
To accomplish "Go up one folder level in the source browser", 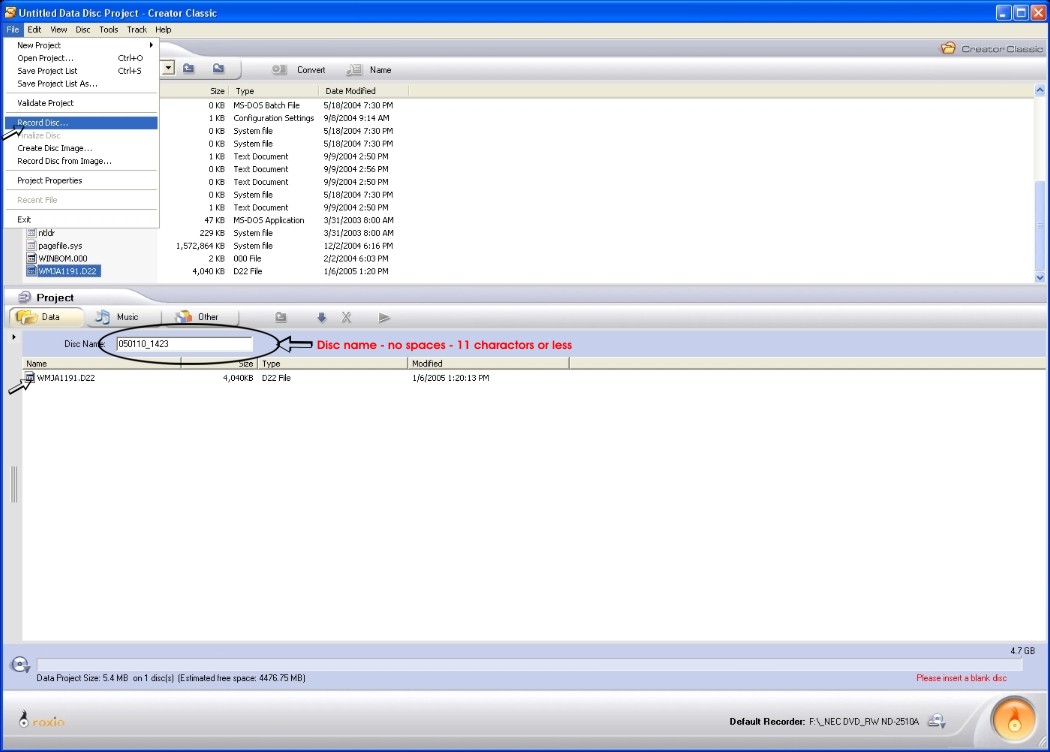I will 189,68.
